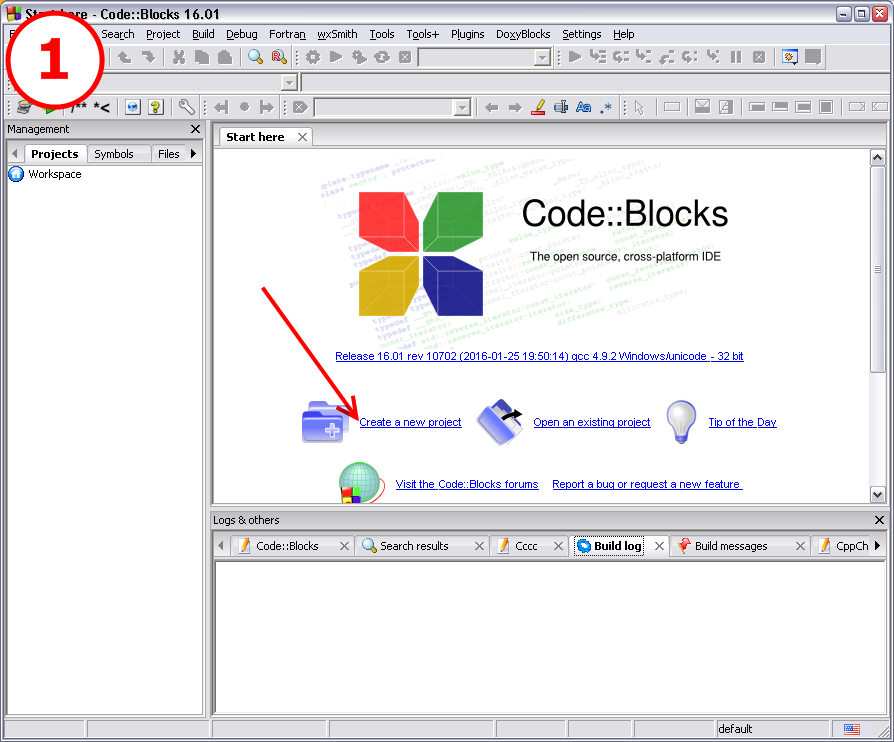Click the Find magnifier icon

coord(255,57)
